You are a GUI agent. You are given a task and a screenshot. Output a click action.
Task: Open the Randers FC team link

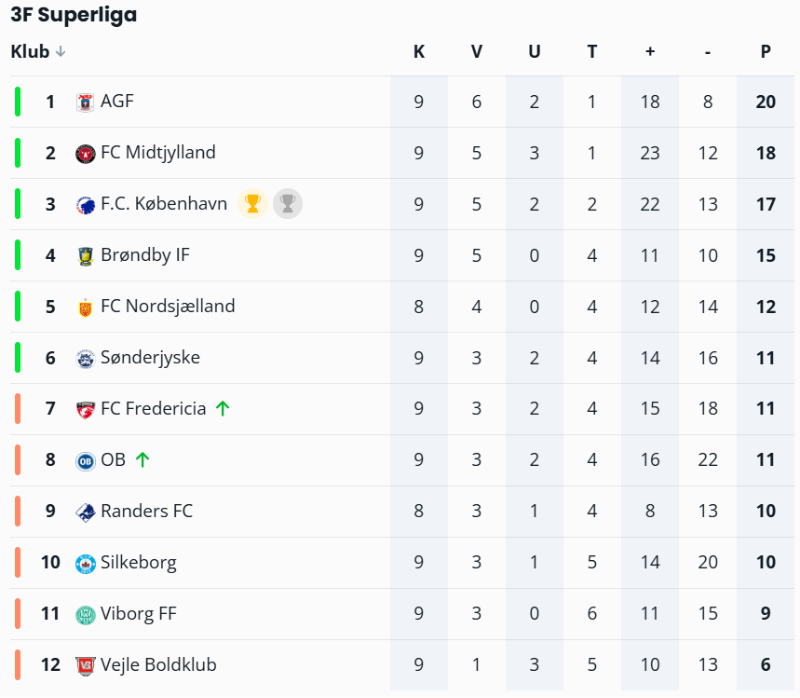[x=146, y=511]
